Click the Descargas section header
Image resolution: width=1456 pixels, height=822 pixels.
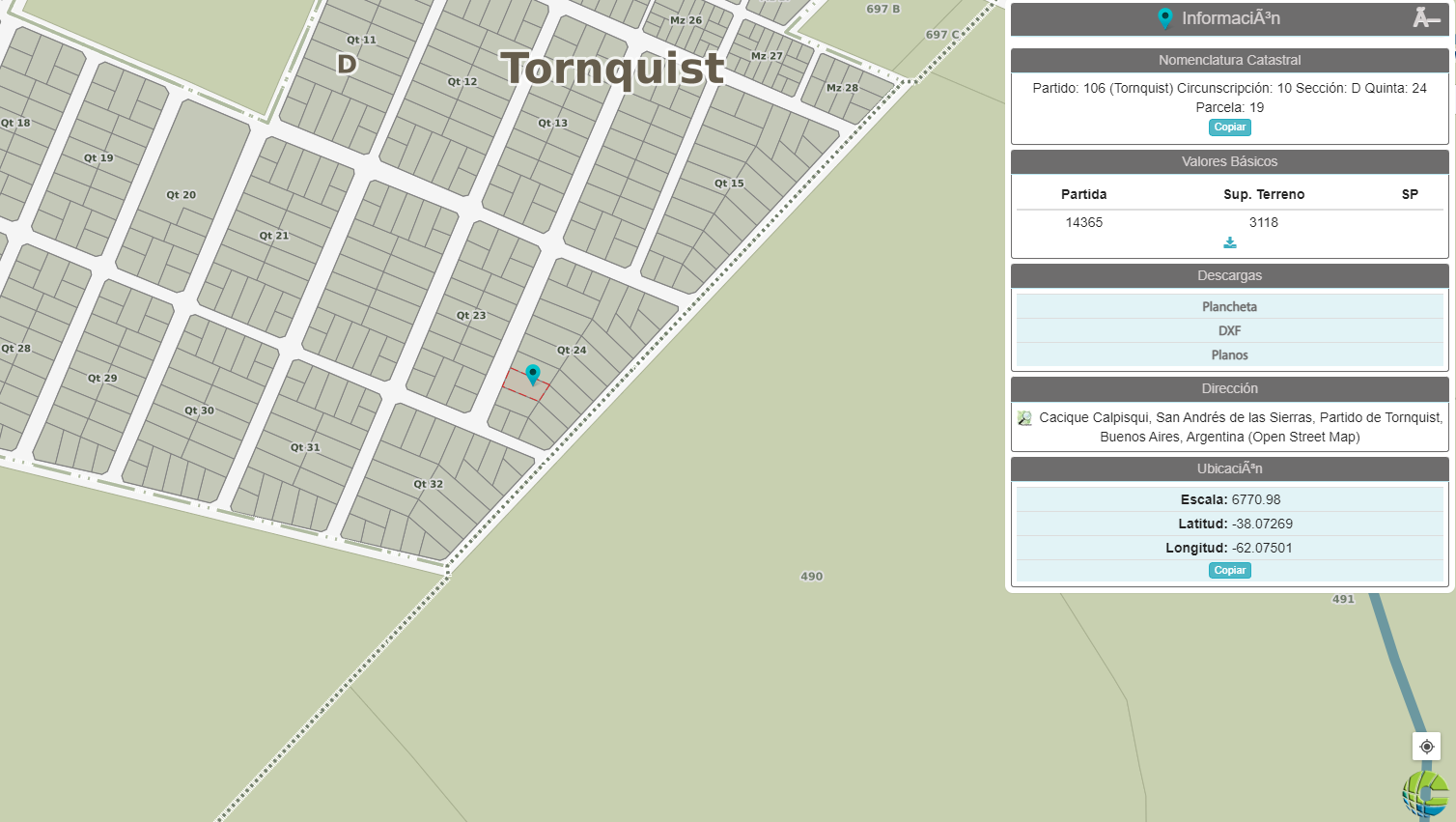(1229, 275)
